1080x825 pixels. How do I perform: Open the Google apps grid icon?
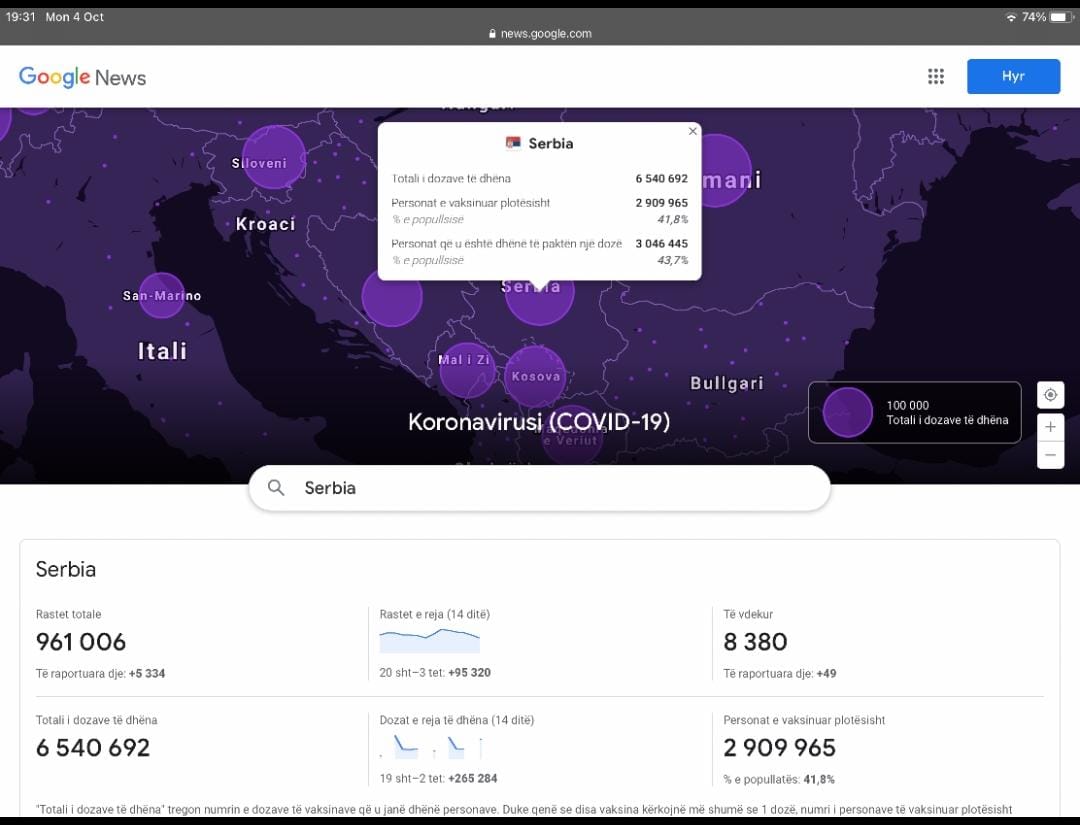tap(936, 77)
